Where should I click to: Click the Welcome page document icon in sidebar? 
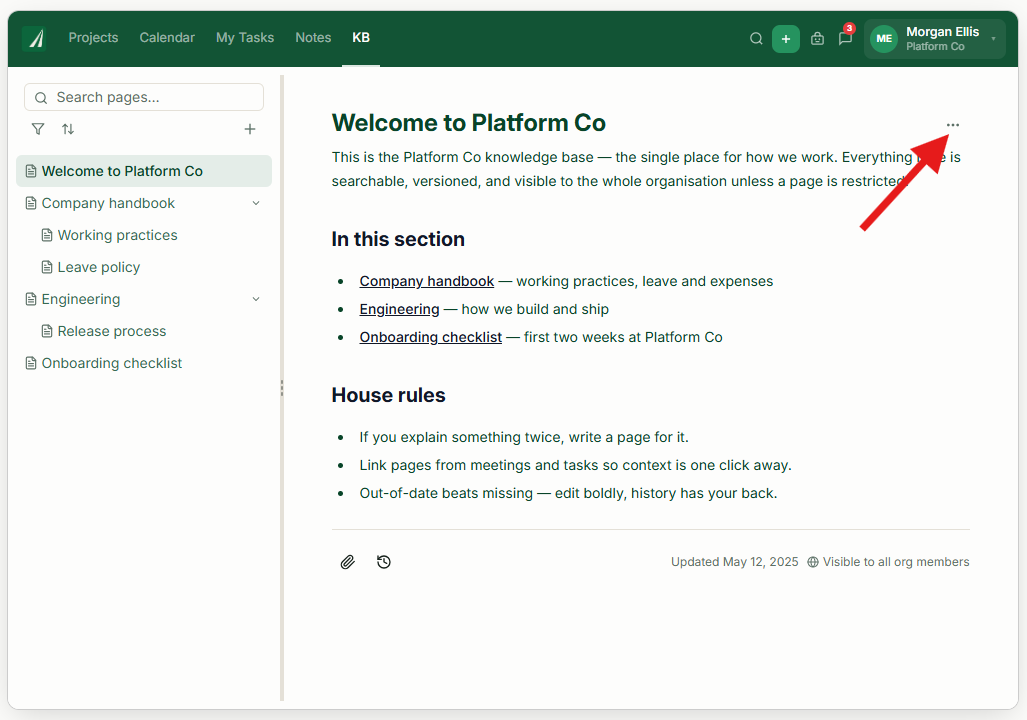pos(31,171)
